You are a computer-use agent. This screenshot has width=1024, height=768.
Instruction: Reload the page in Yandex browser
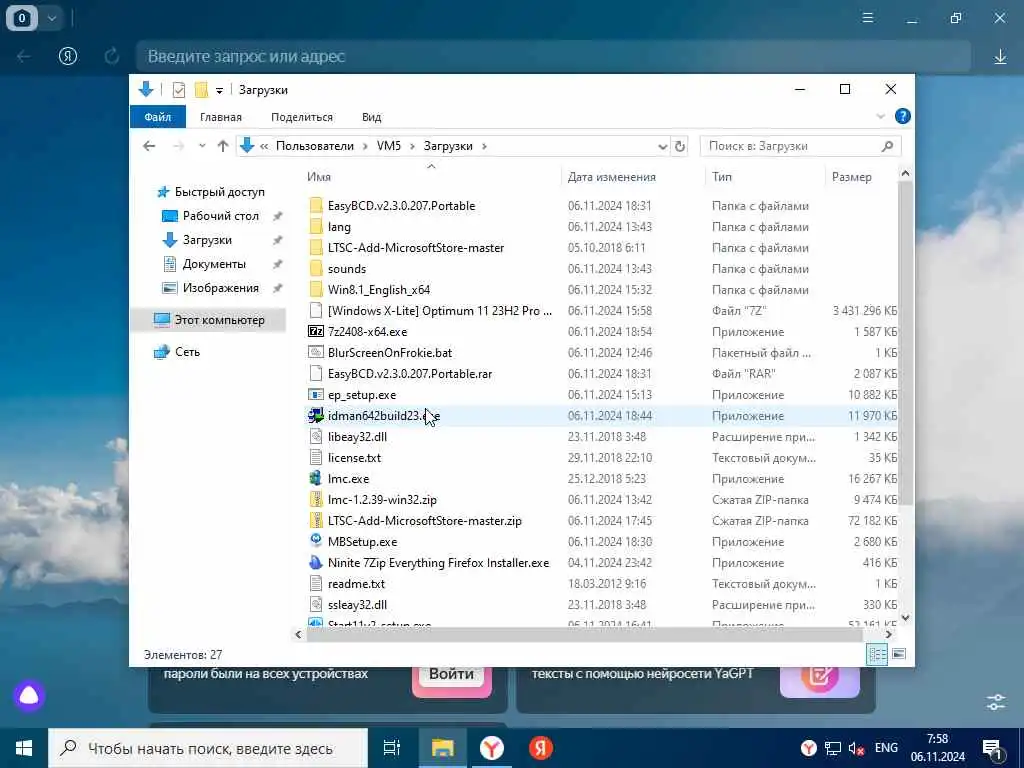112,56
